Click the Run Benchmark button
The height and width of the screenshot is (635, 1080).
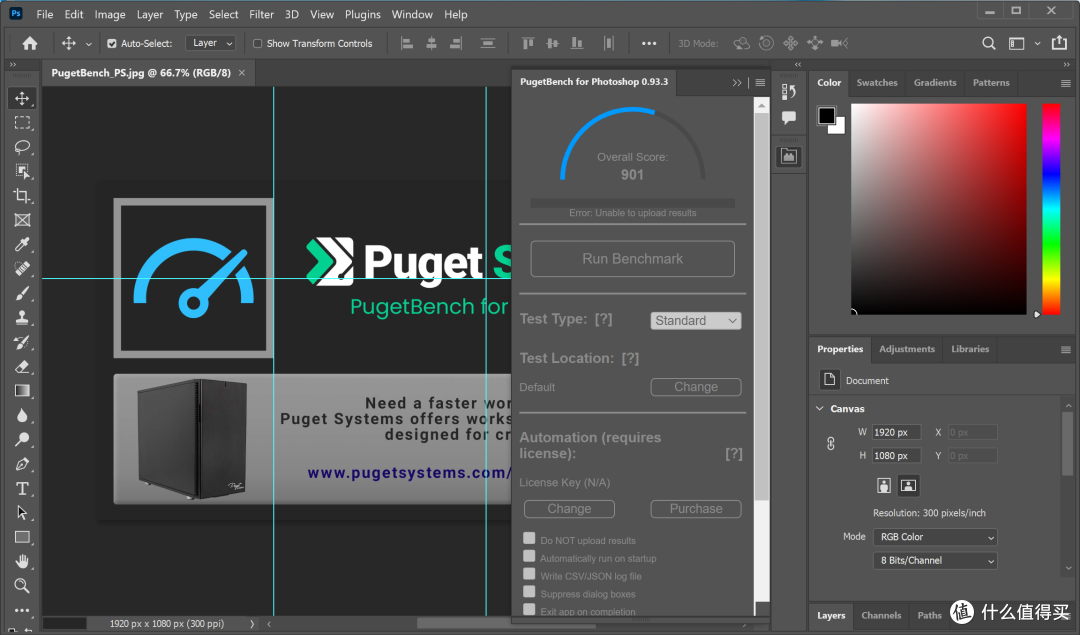(x=632, y=258)
